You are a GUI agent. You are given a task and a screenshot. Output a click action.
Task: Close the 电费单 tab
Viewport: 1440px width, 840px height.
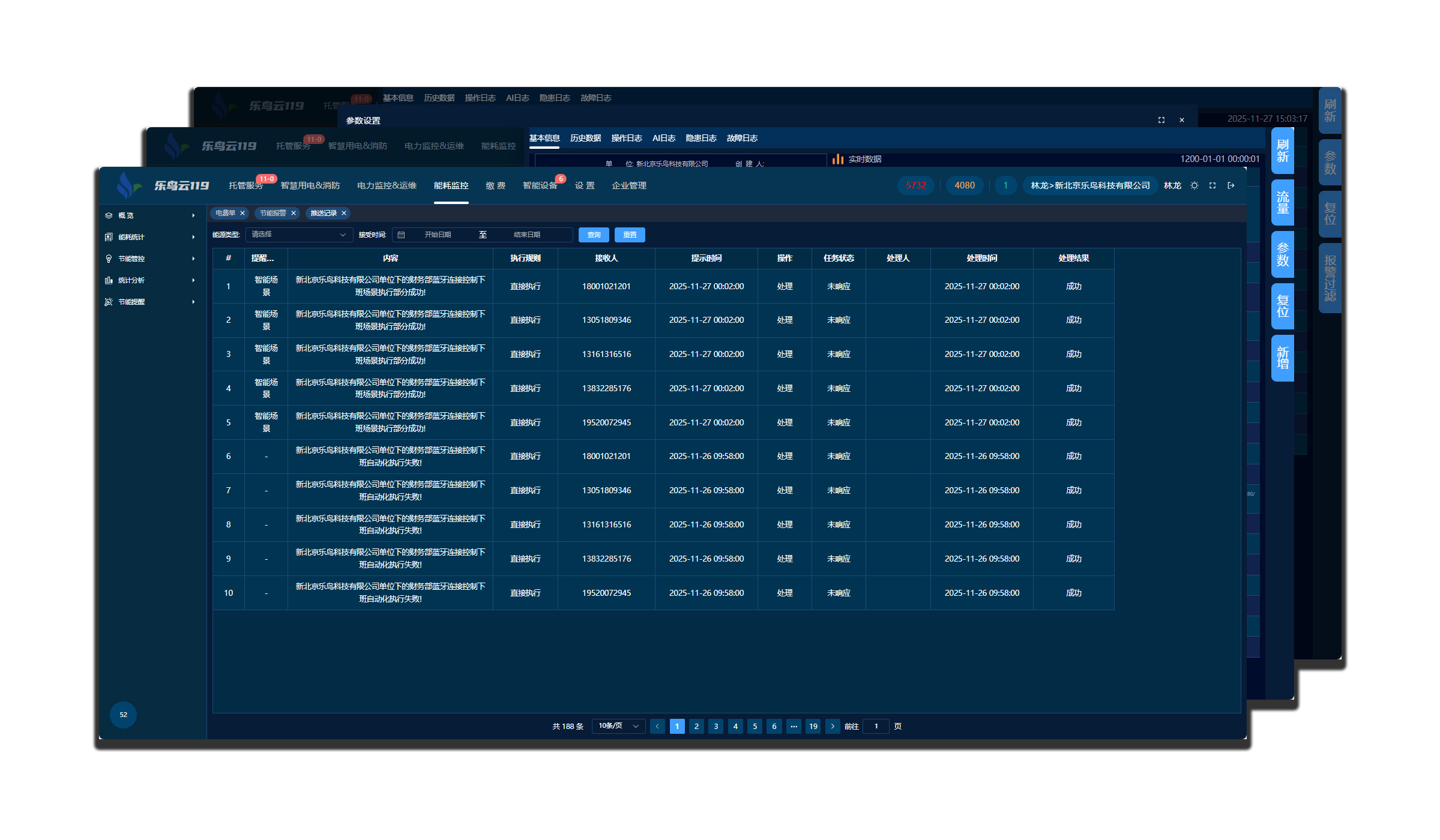click(243, 213)
